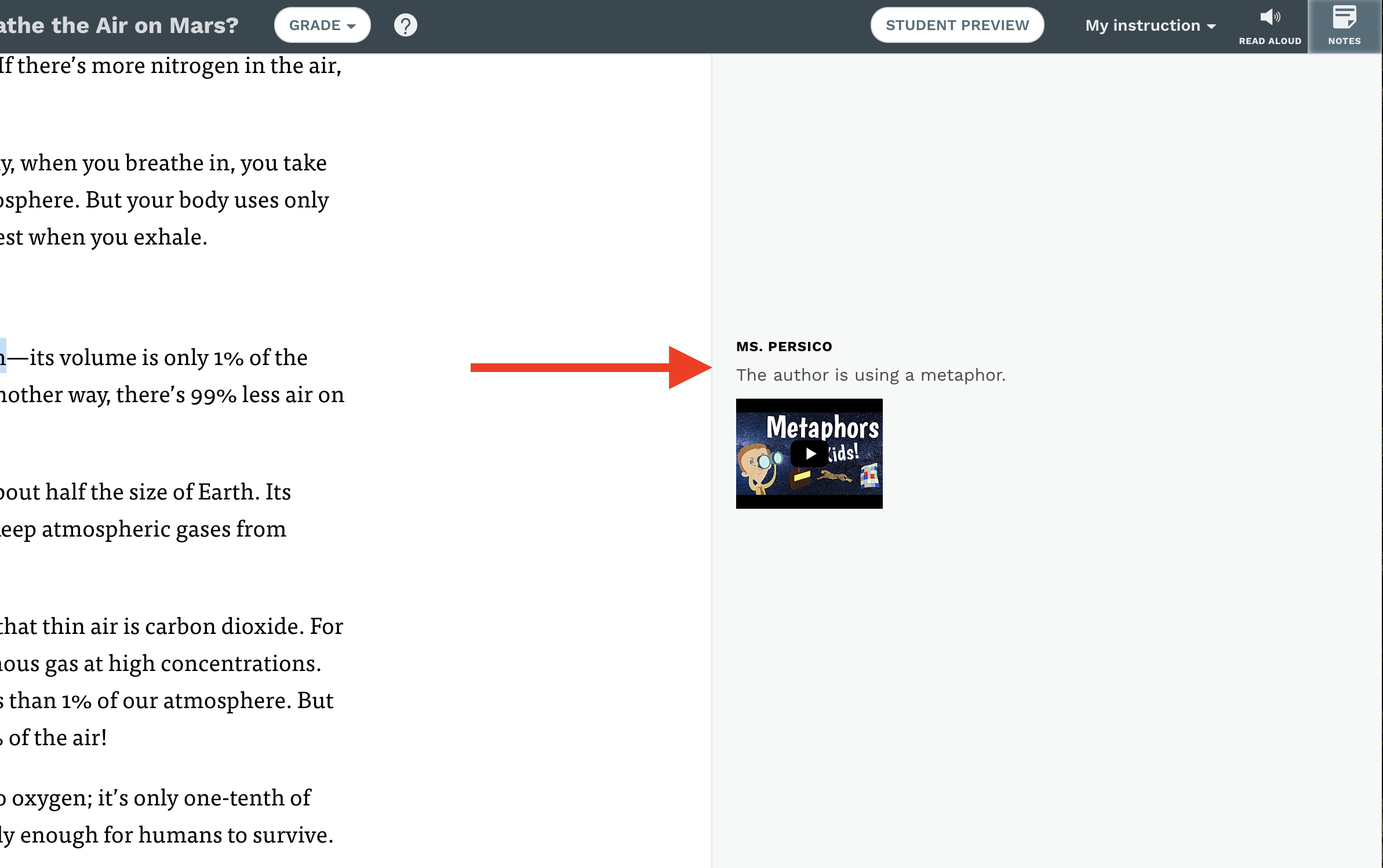The width and height of the screenshot is (1383, 868).
Task: Click the article title 'Air on Mars?'
Action: coord(167,25)
